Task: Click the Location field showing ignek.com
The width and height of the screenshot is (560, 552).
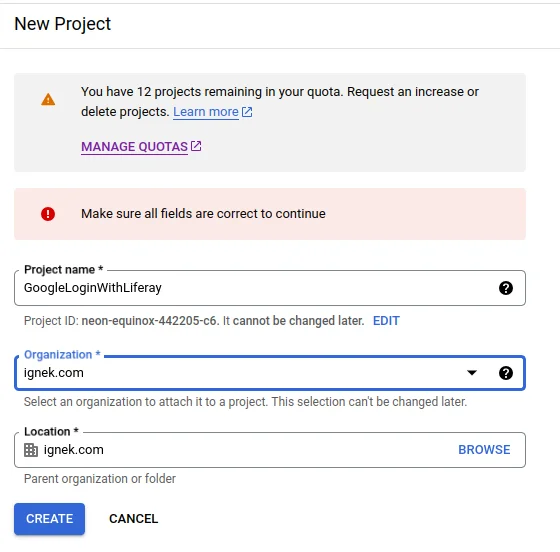Action: click(x=270, y=450)
